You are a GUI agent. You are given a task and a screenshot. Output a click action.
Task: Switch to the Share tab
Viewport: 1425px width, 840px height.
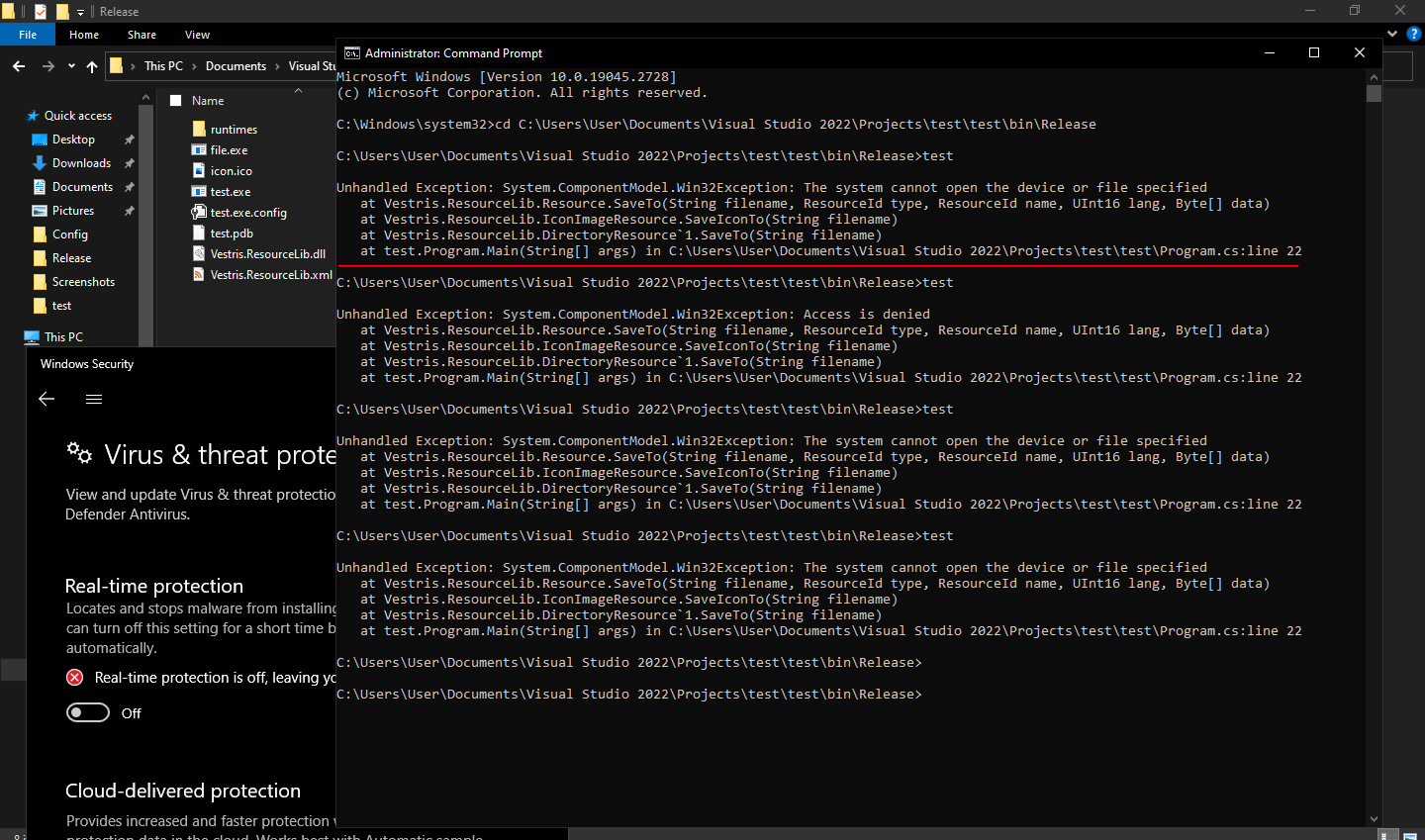(x=142, y=34)
